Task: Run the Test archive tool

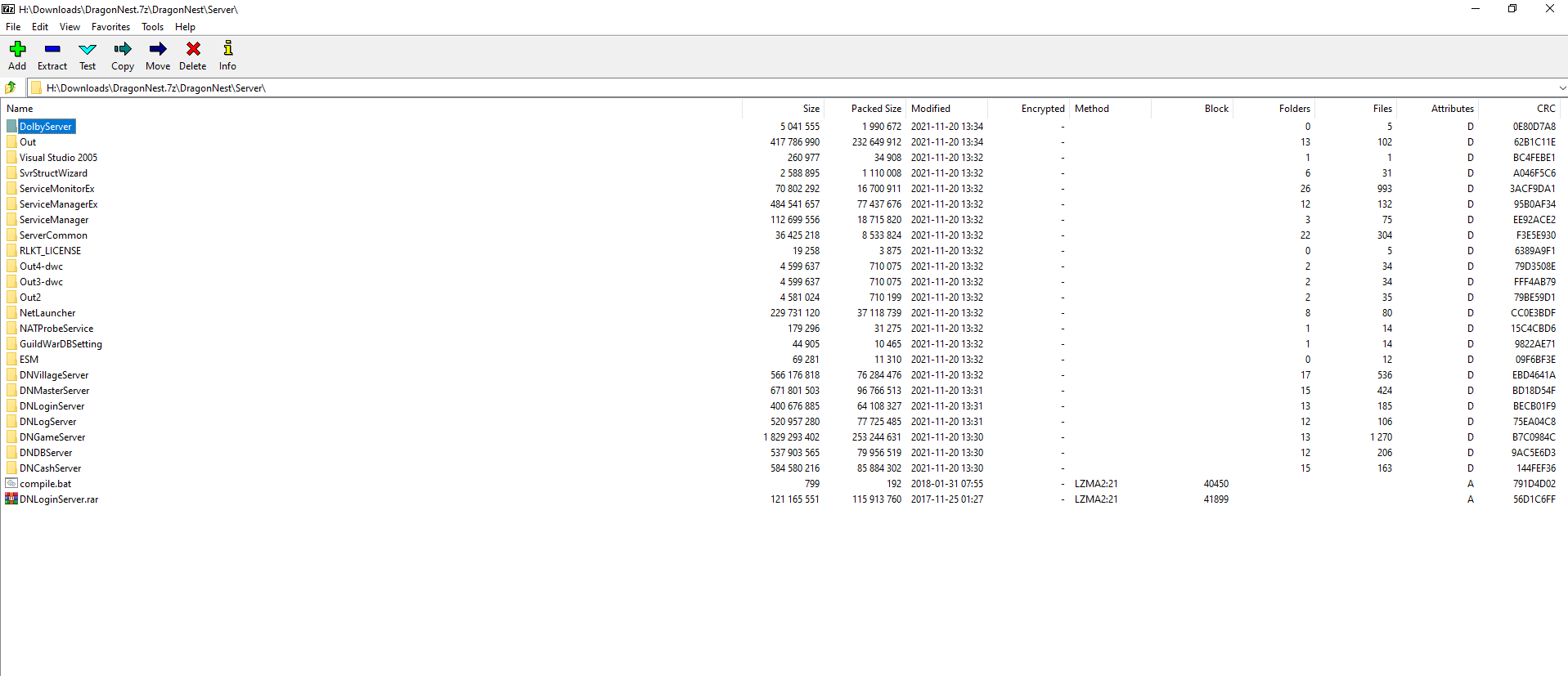Action: coord(88,49)
